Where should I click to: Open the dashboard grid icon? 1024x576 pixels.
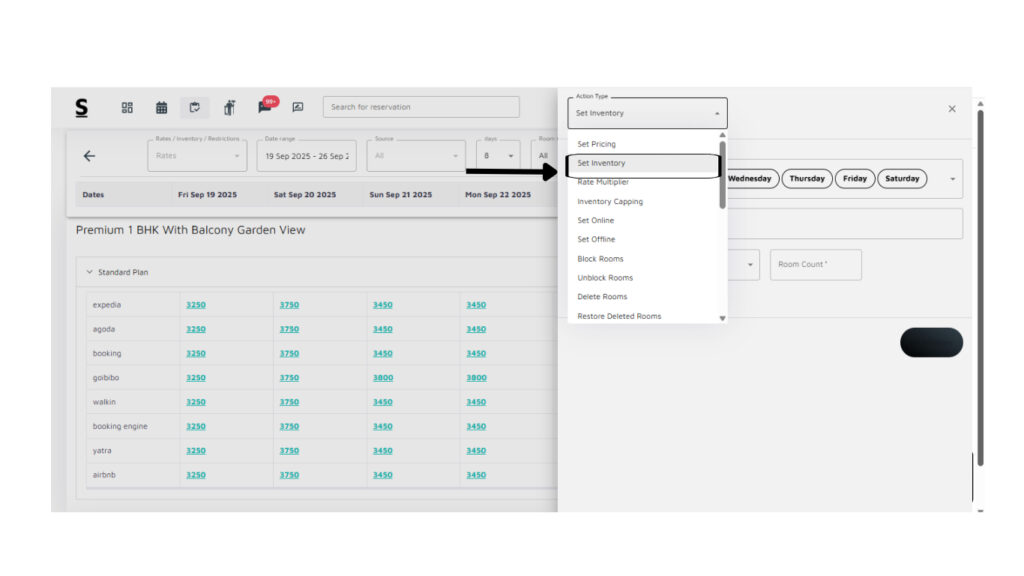click(x=127, y=107)
